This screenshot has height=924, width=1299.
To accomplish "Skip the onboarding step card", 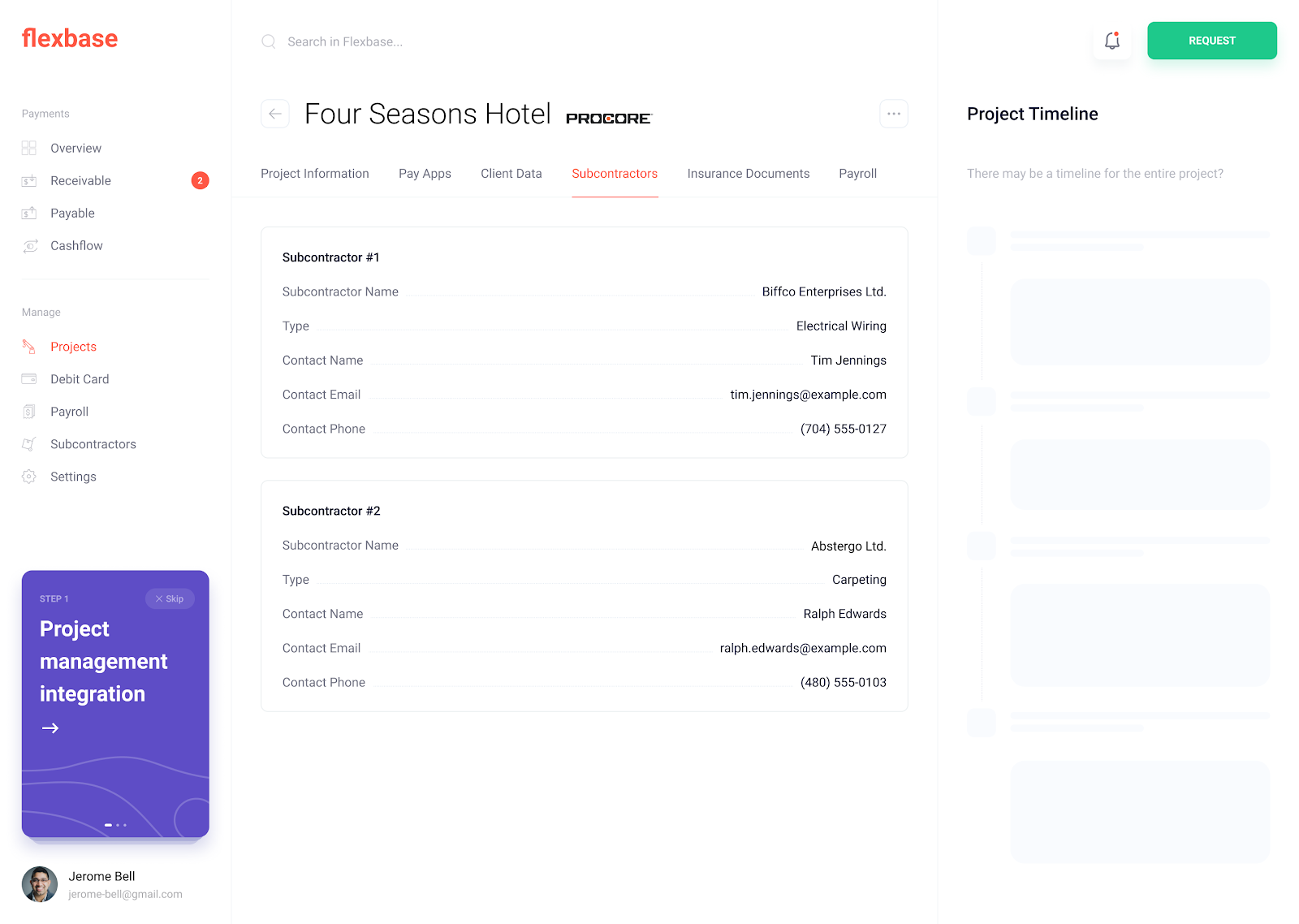I will click(170, 598).
